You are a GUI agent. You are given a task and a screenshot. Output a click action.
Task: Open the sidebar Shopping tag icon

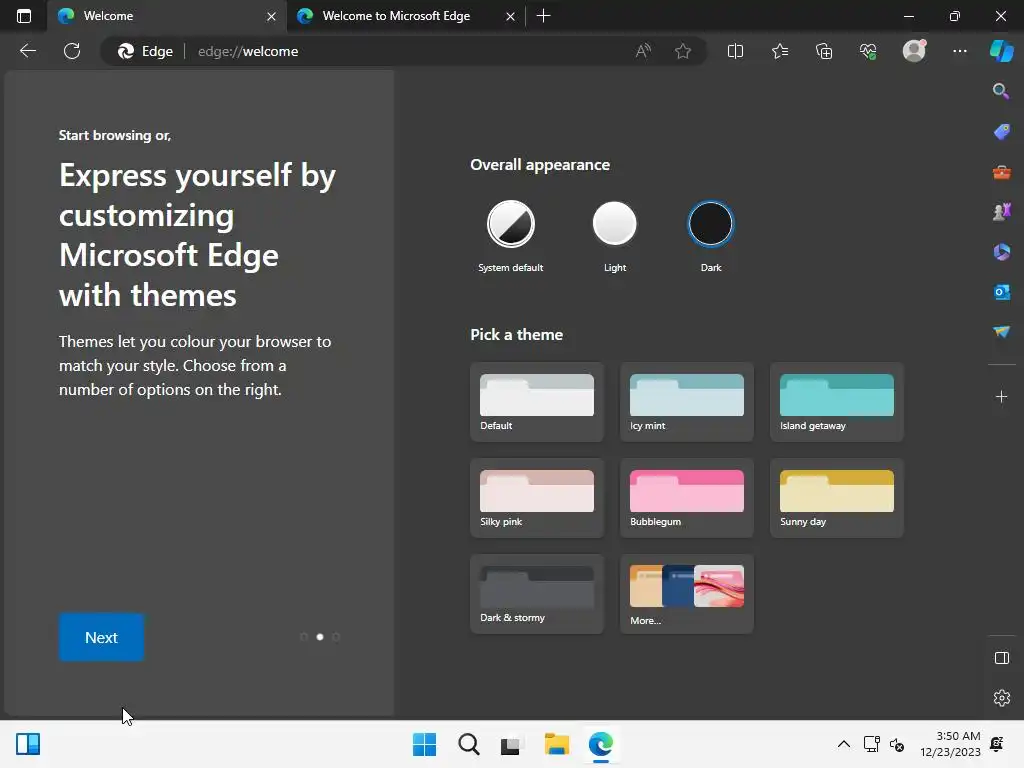point(1001,132)
